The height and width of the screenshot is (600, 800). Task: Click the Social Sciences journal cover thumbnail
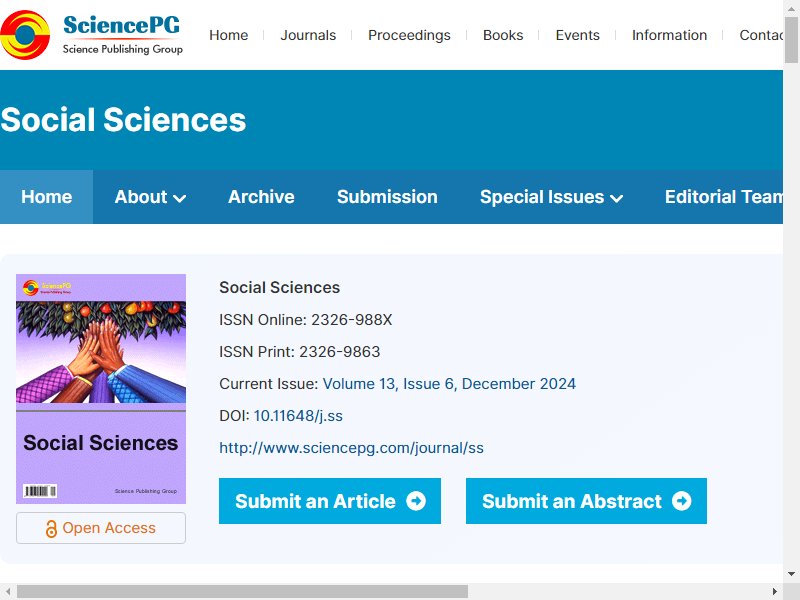click(101, 389)
